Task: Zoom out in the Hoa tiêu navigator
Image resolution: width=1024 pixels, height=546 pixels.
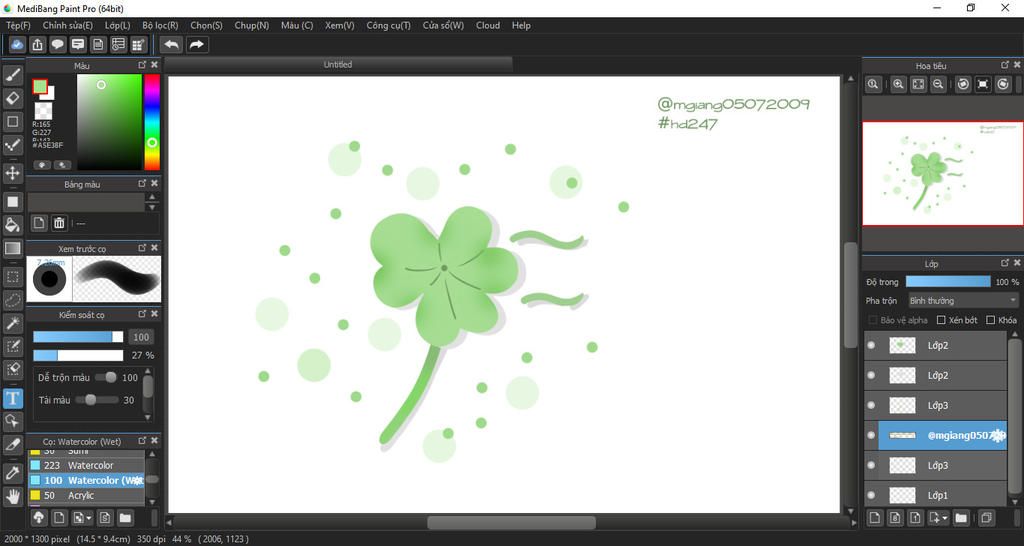Action: point(938,84)
